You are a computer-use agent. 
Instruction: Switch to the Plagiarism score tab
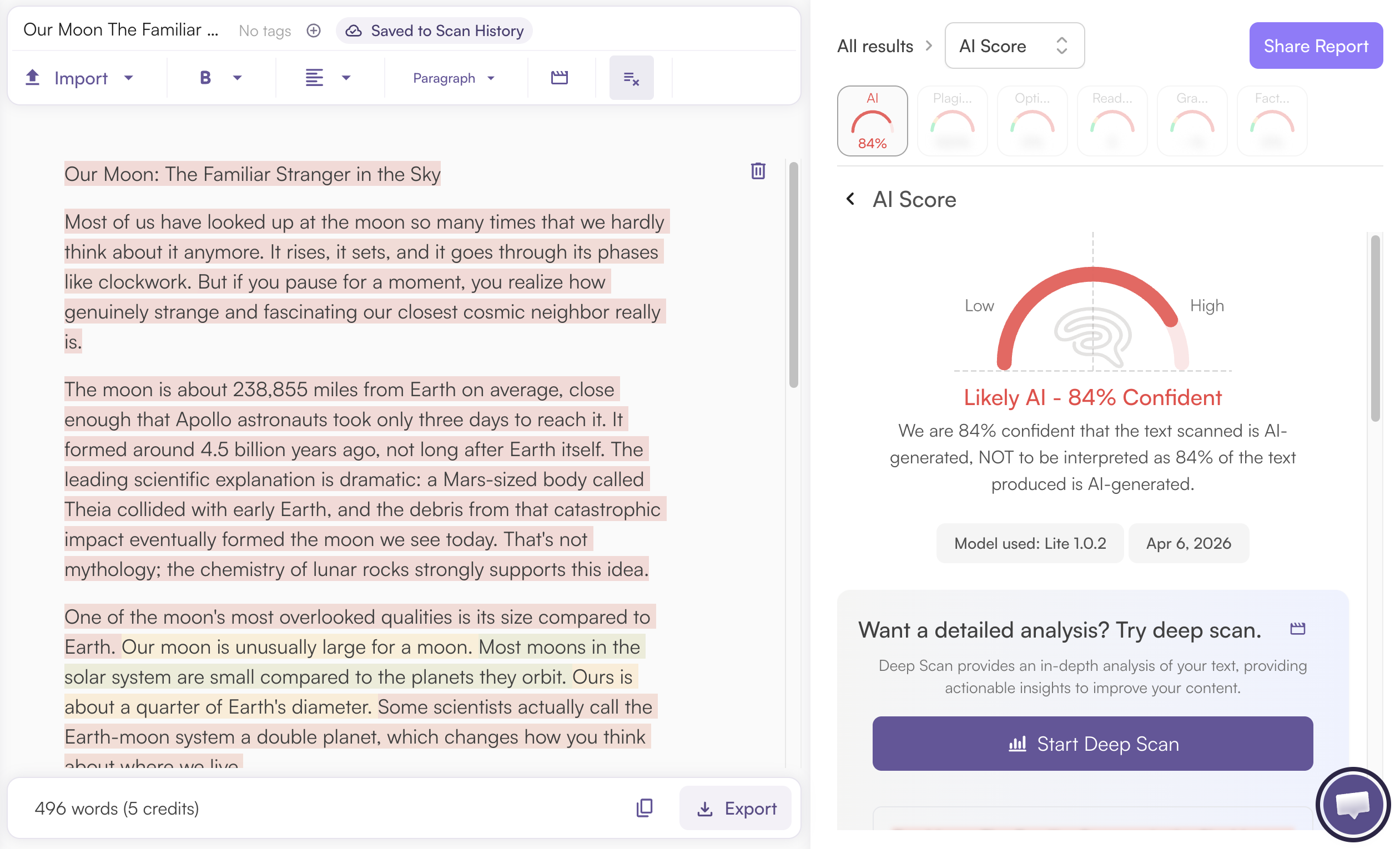click(x=952, y=121)
